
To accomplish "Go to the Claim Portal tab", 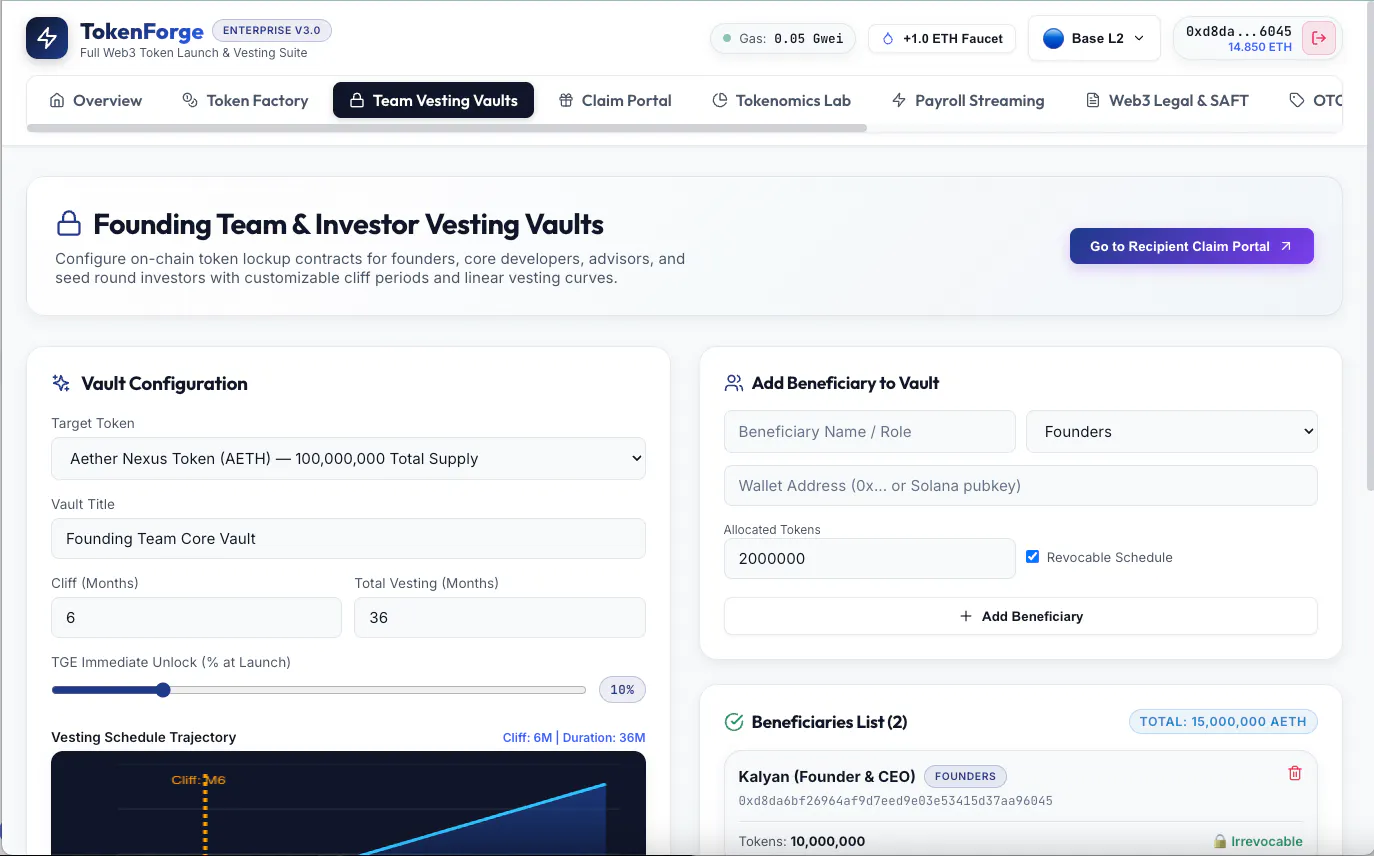I will click(x=615, y=100).
